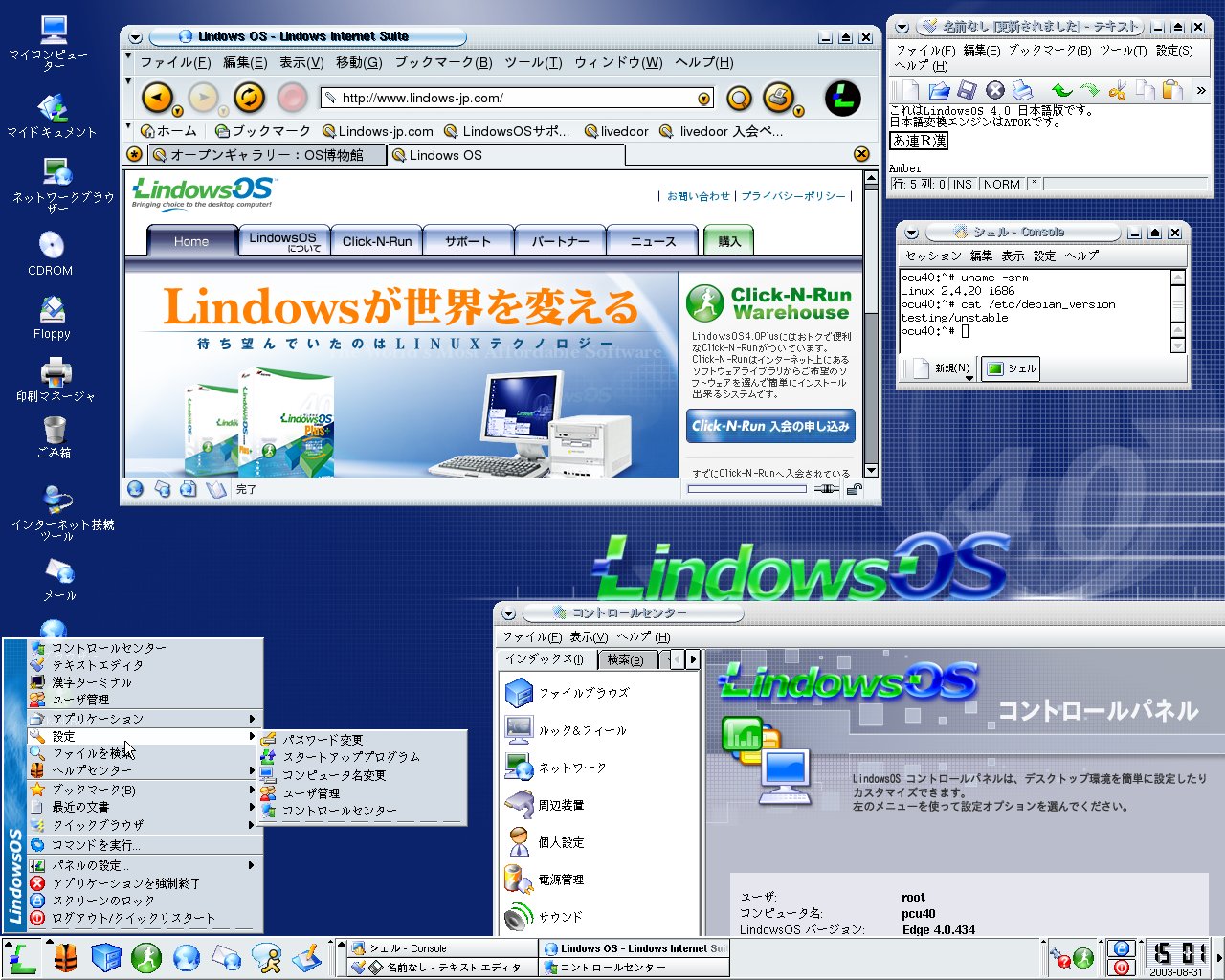Image resolution: width=1225 pixels, height=980 pixels.
Task: Click the browser page's scroll-down arrow
Action: 870,470
